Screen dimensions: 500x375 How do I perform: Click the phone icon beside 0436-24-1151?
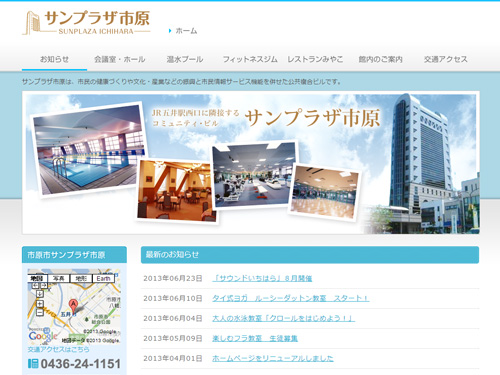pyautogui.click(x=33, y=363)
